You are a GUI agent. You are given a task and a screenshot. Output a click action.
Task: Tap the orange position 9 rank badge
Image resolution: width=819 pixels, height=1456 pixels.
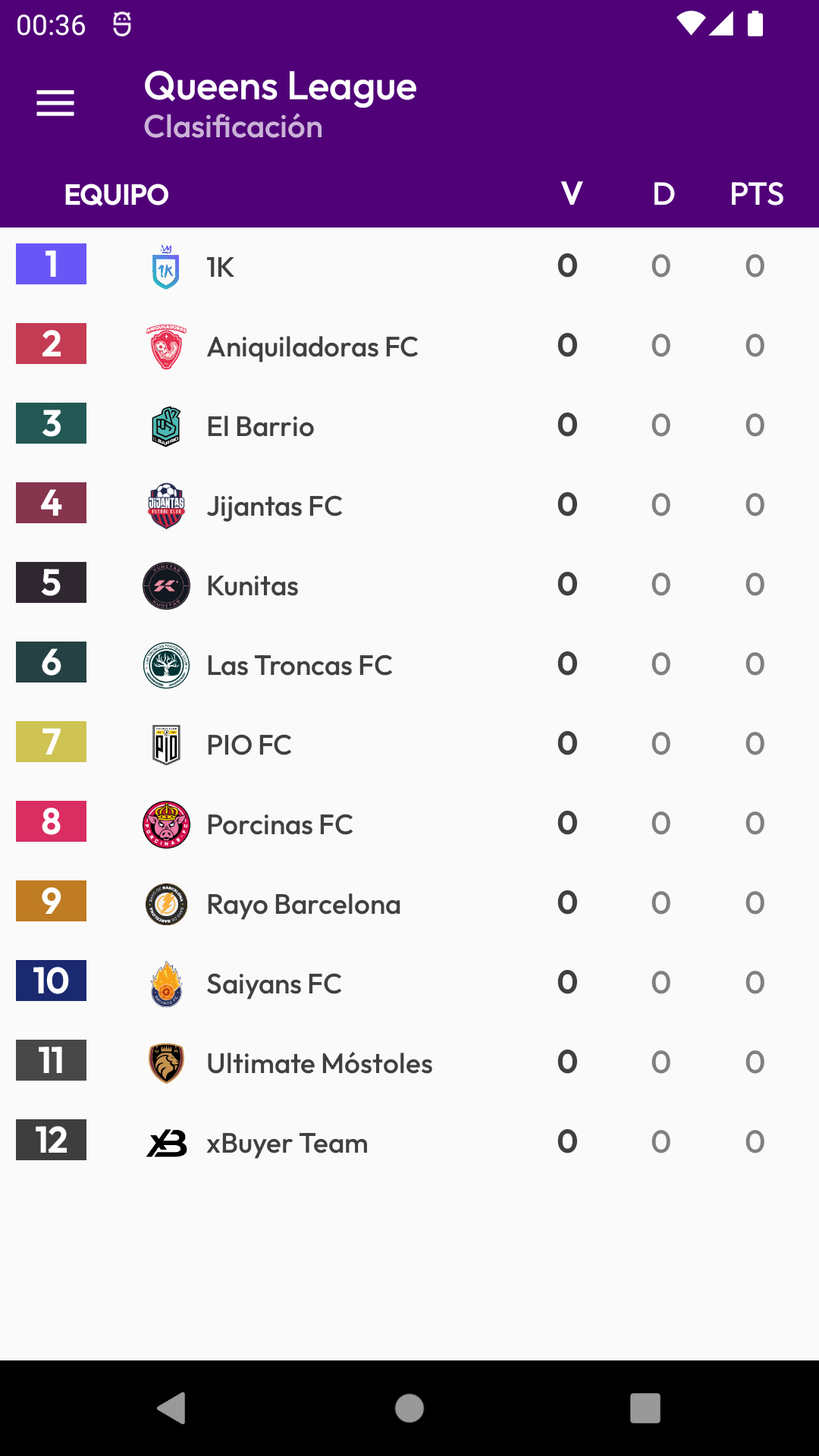[51, 901]
